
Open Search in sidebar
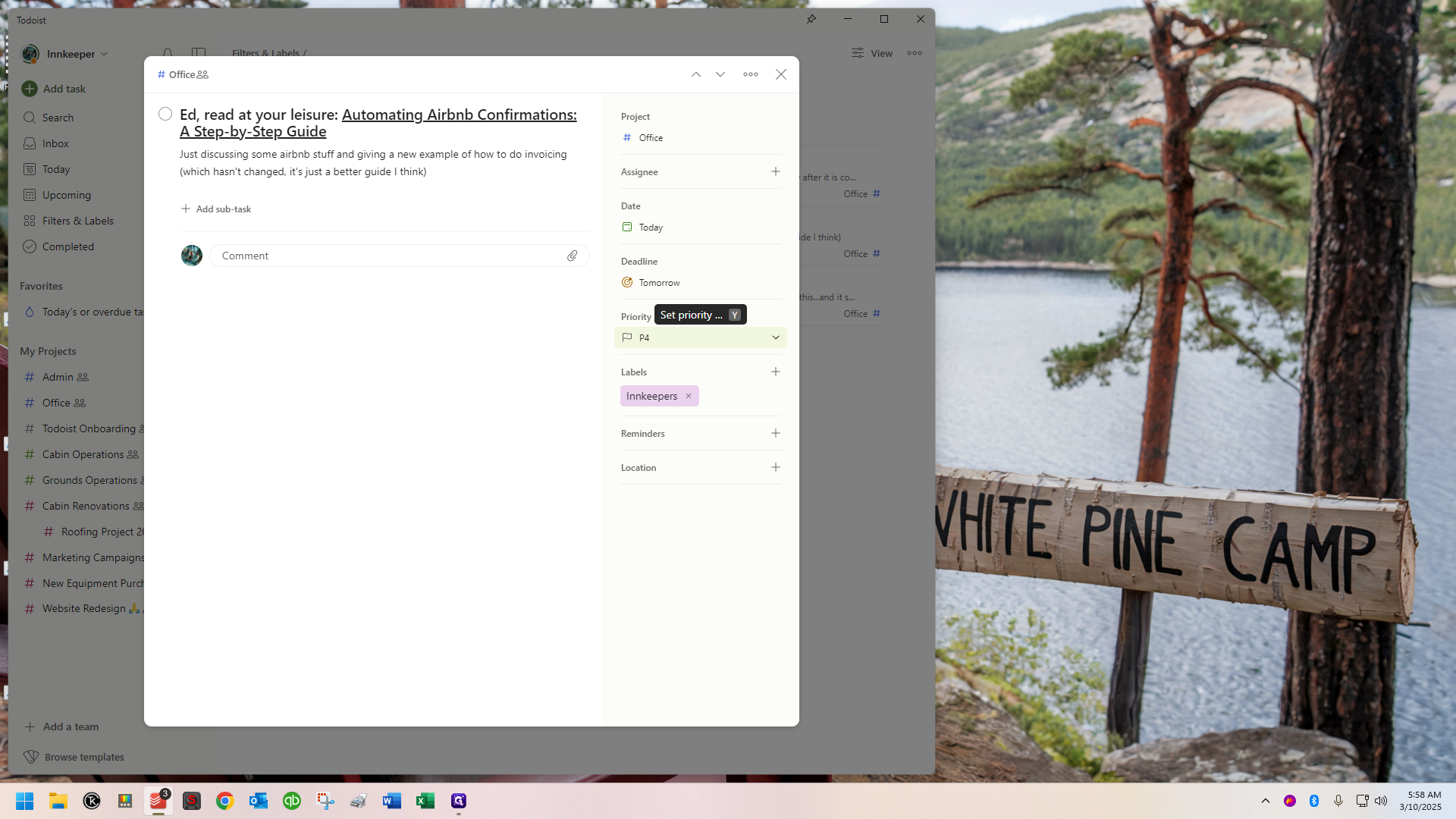pos(48,118)
